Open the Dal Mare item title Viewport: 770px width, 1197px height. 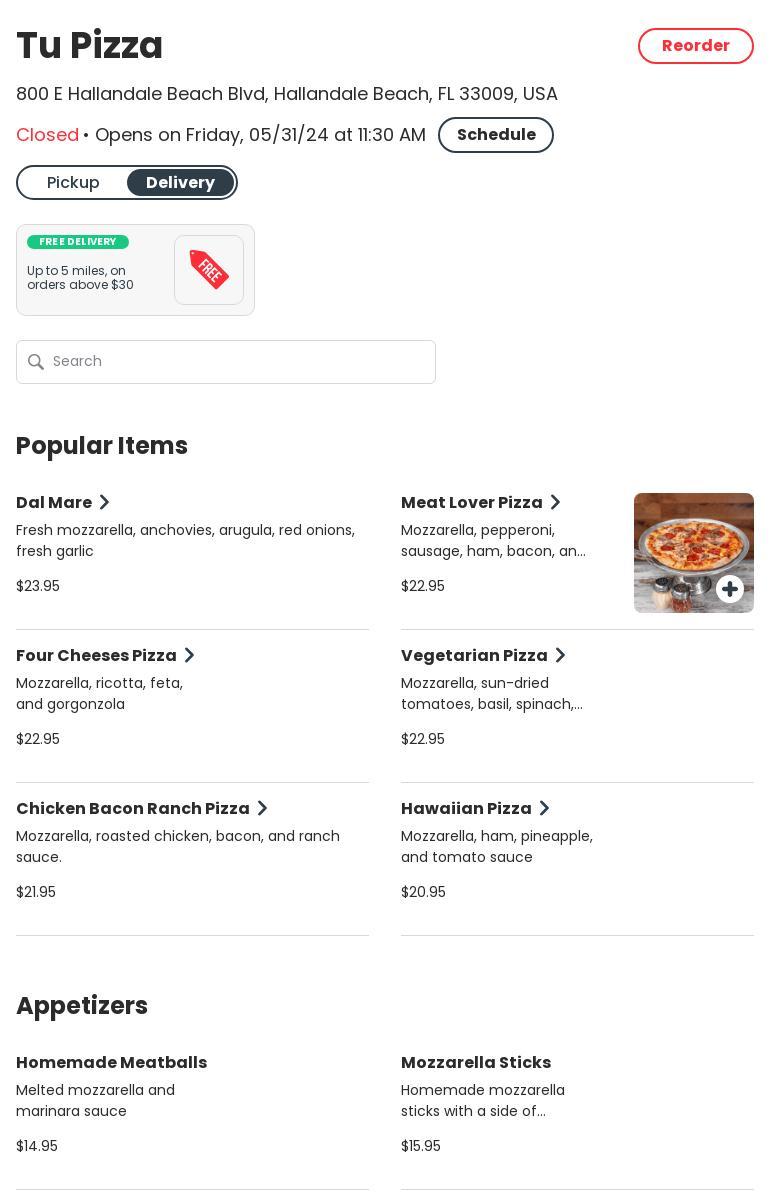[x=54, y=502]
